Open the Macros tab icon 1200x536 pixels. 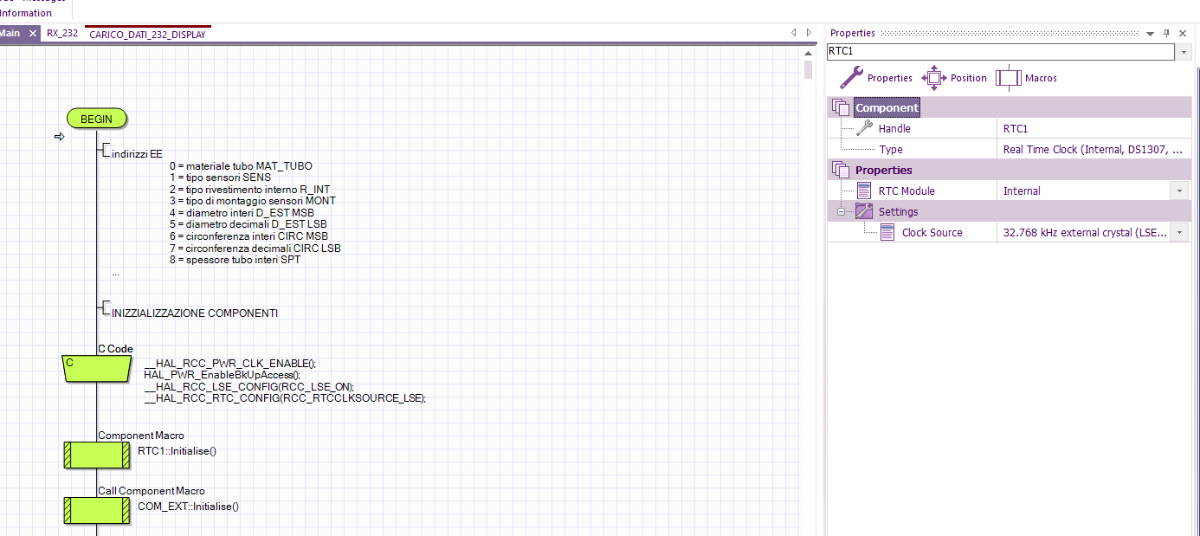[1007, 77]
